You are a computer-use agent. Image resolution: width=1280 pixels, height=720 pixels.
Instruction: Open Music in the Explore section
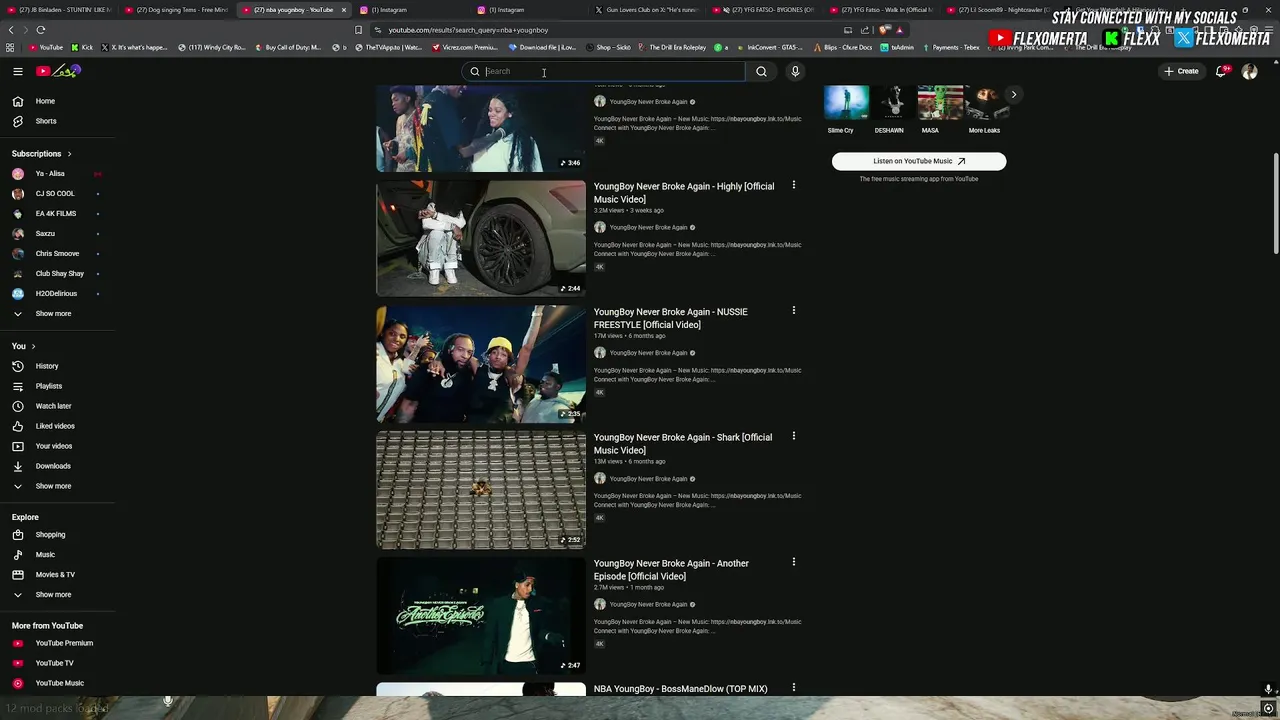(58, 554)
